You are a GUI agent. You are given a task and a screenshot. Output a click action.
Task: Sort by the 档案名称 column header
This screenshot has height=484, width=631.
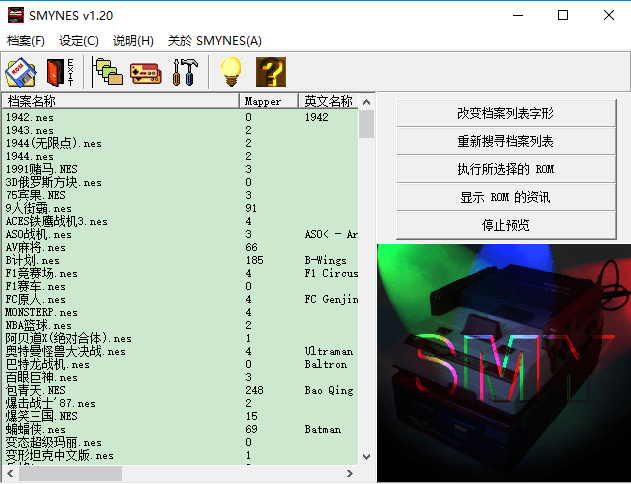(x=121, y=101)
